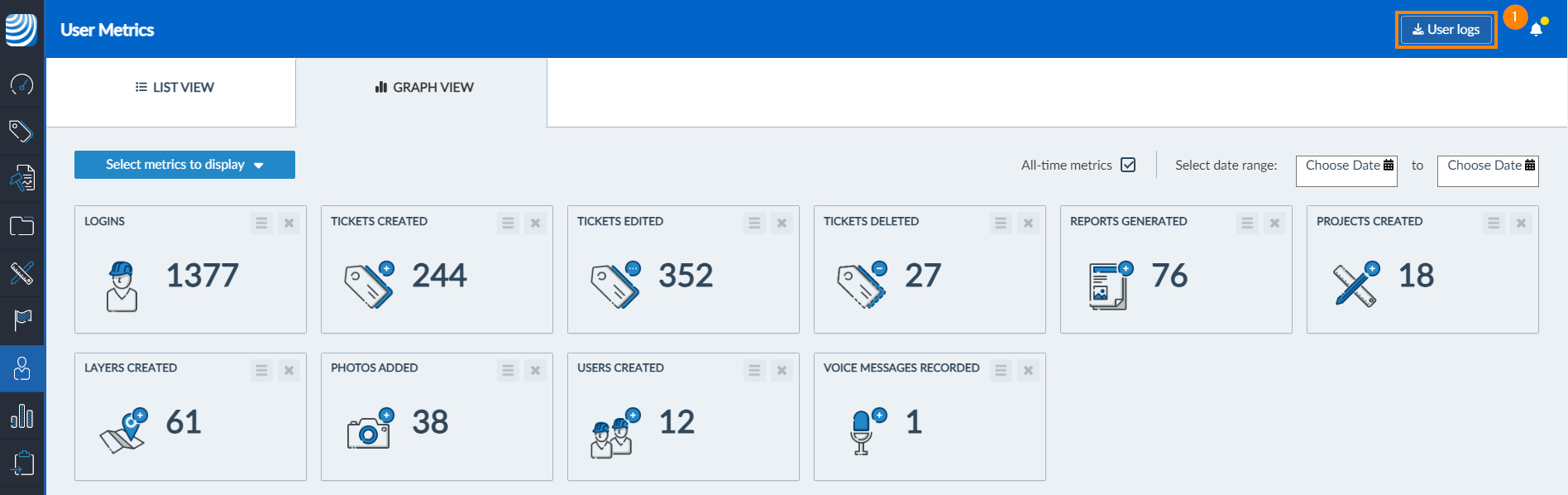
Task: Close the Voice Messages Recorded card
Action: (x=1028, y=370)
